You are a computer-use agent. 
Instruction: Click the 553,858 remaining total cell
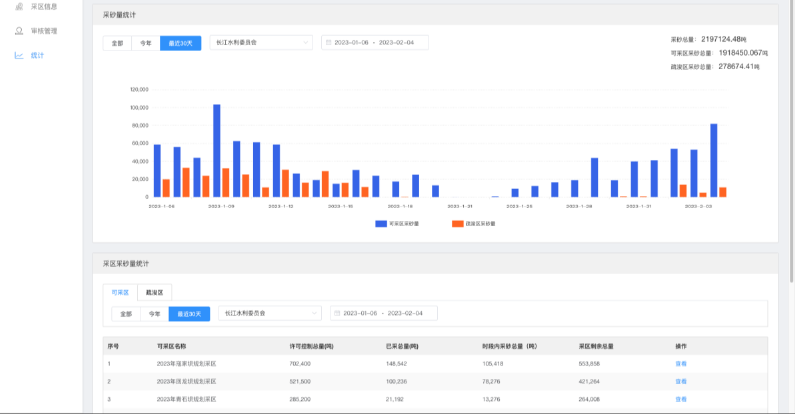point(589,364)
